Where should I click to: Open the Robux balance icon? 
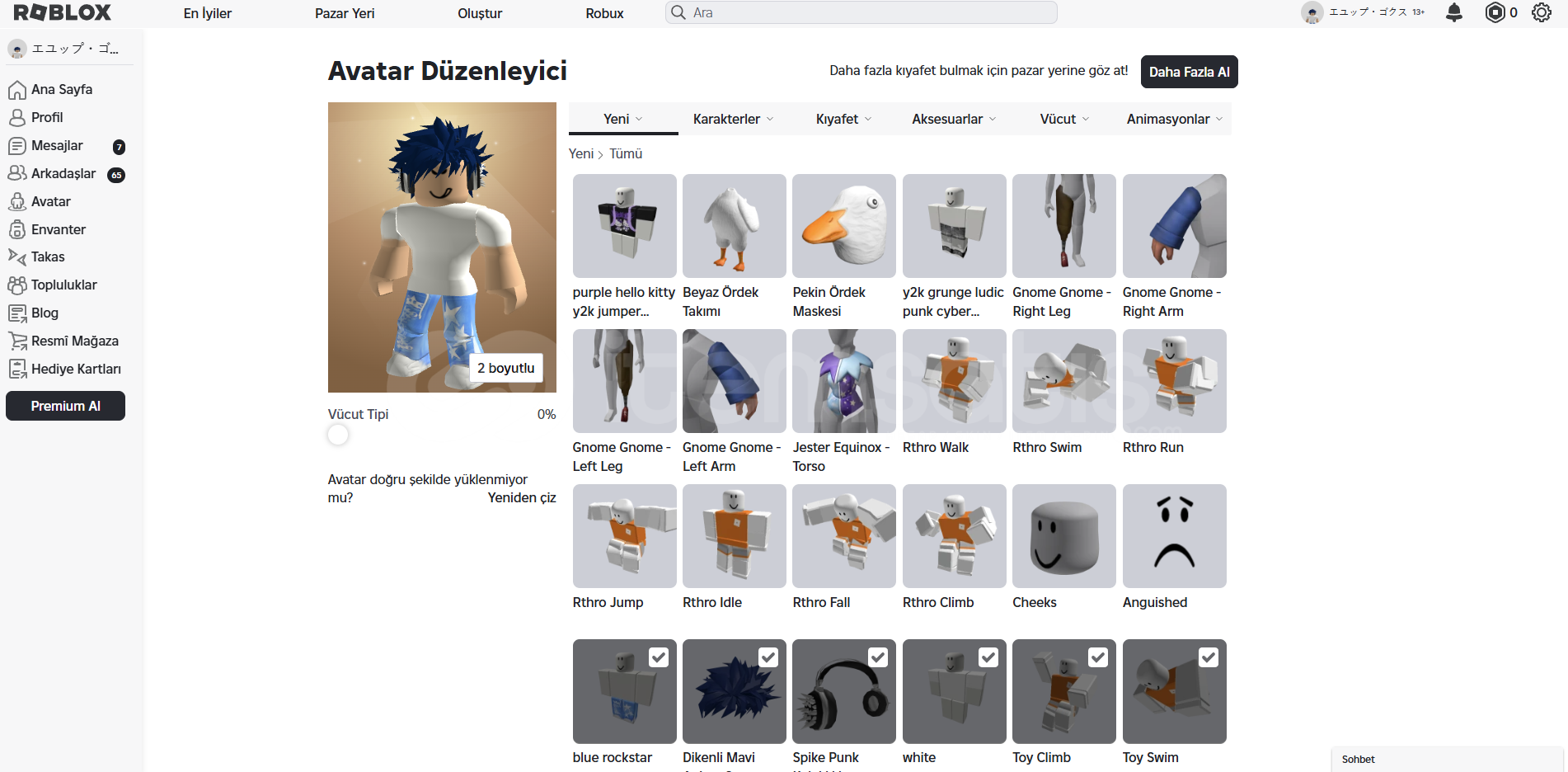pos(1495,12)
